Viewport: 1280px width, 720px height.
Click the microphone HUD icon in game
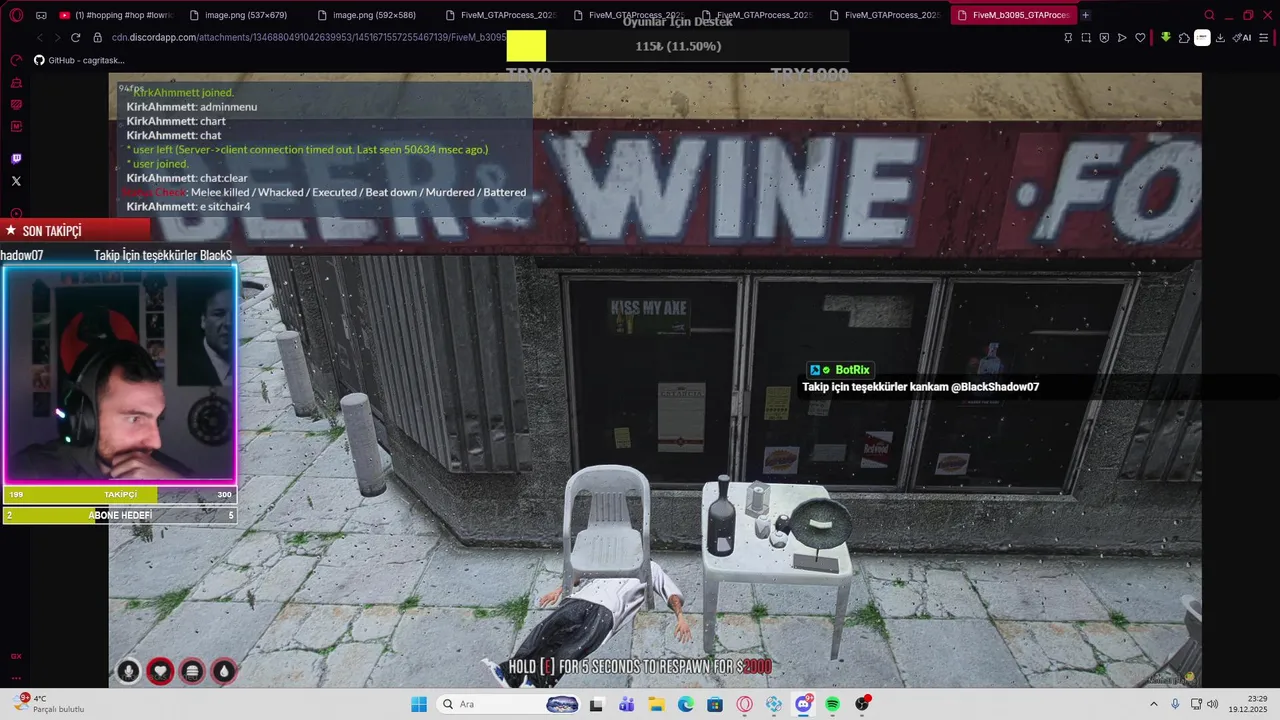(128, 672)
